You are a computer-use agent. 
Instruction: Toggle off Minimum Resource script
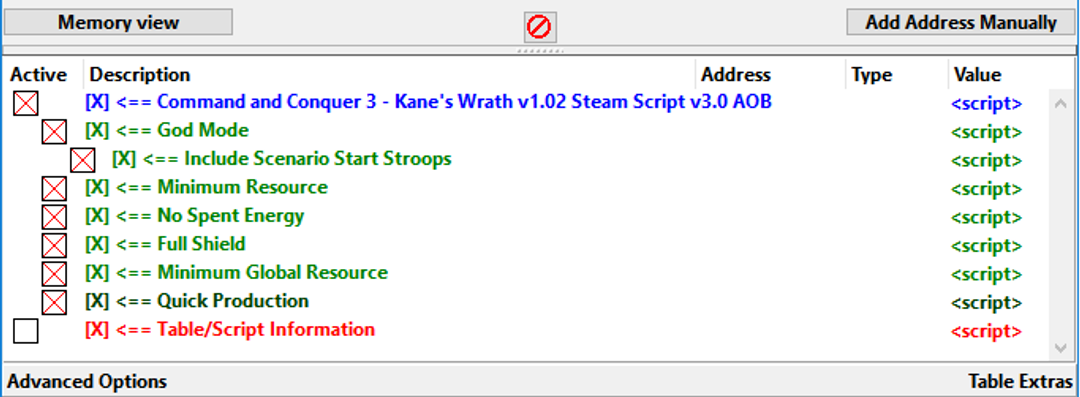(54, 189)
